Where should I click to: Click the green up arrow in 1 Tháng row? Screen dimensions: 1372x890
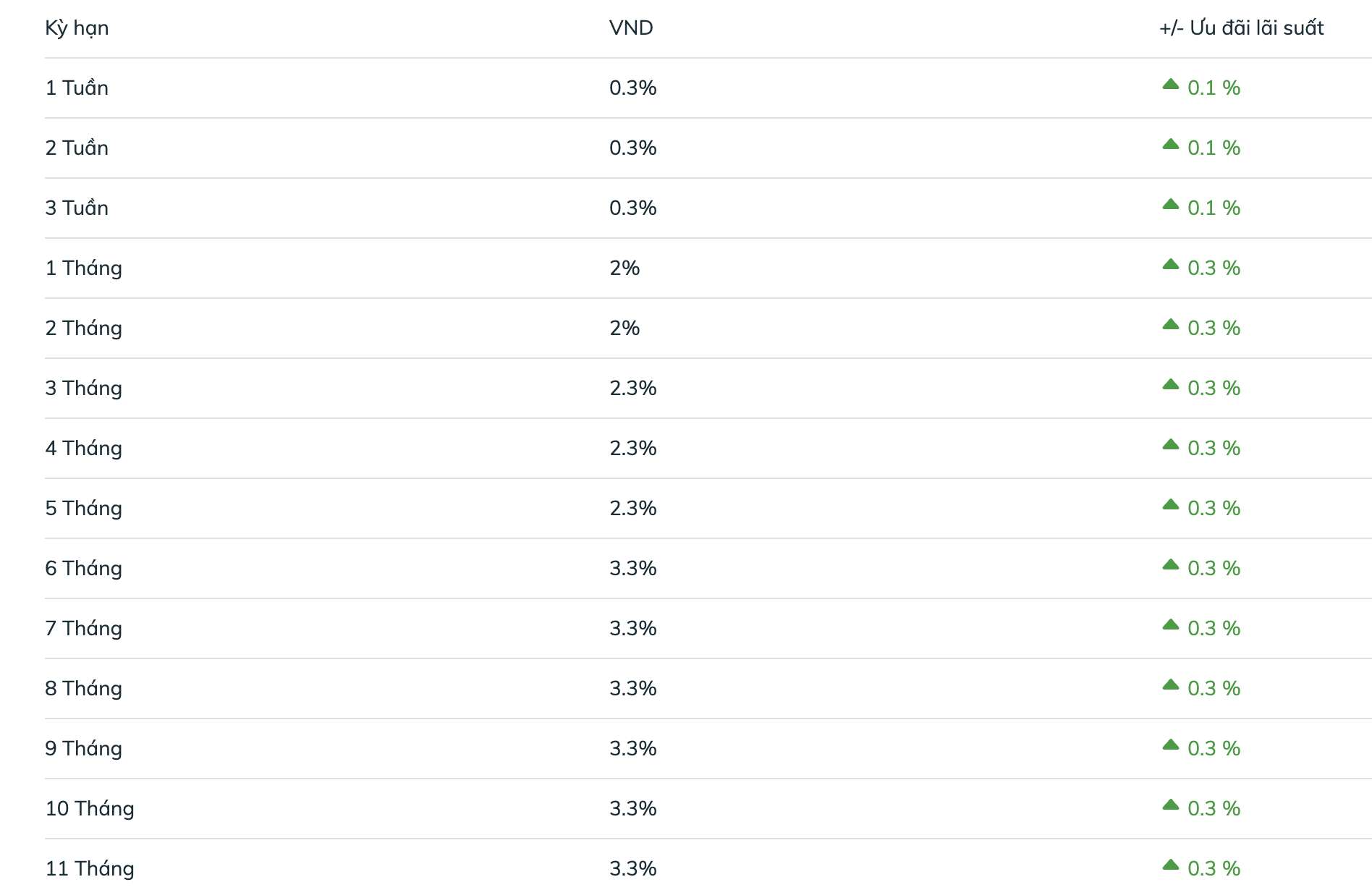(1170, 264)
